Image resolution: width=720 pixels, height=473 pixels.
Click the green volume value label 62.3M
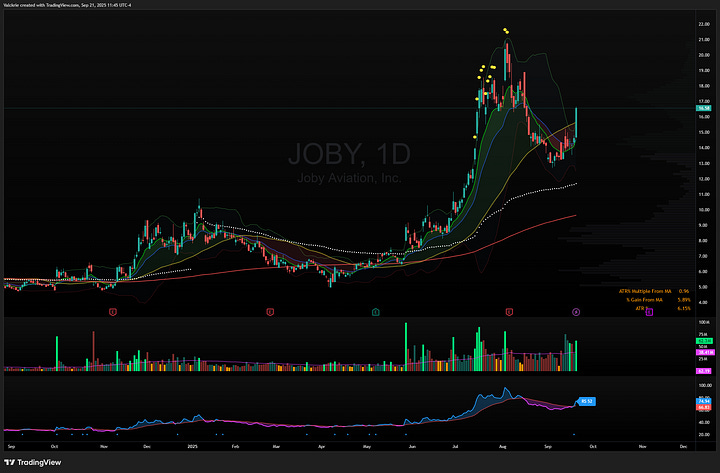704,341
